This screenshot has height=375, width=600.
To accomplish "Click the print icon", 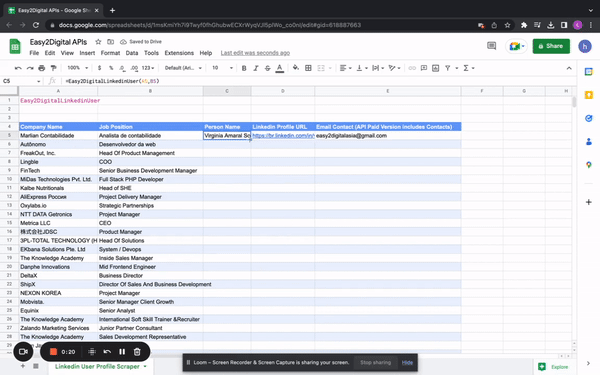I will (42, 68).
